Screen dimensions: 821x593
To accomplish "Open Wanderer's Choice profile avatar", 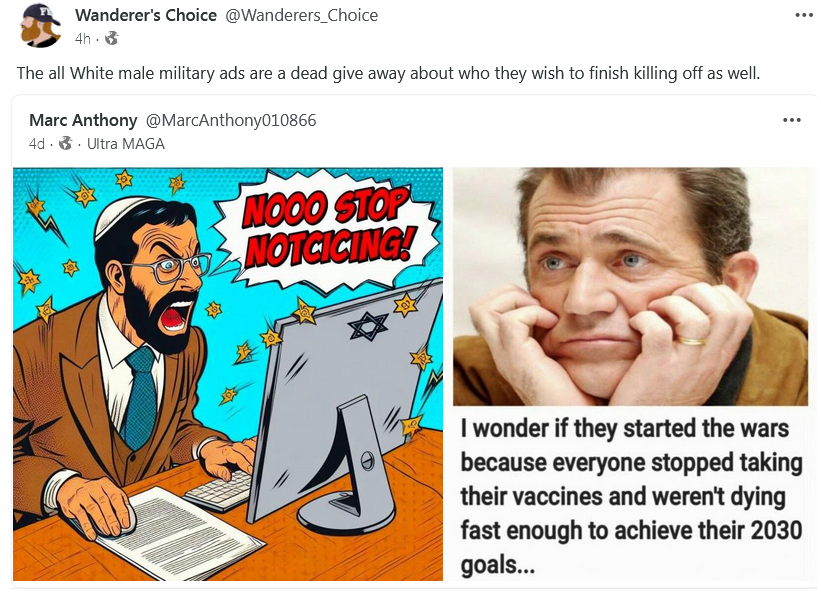I will pyautogui.click(x=40, y=26).
